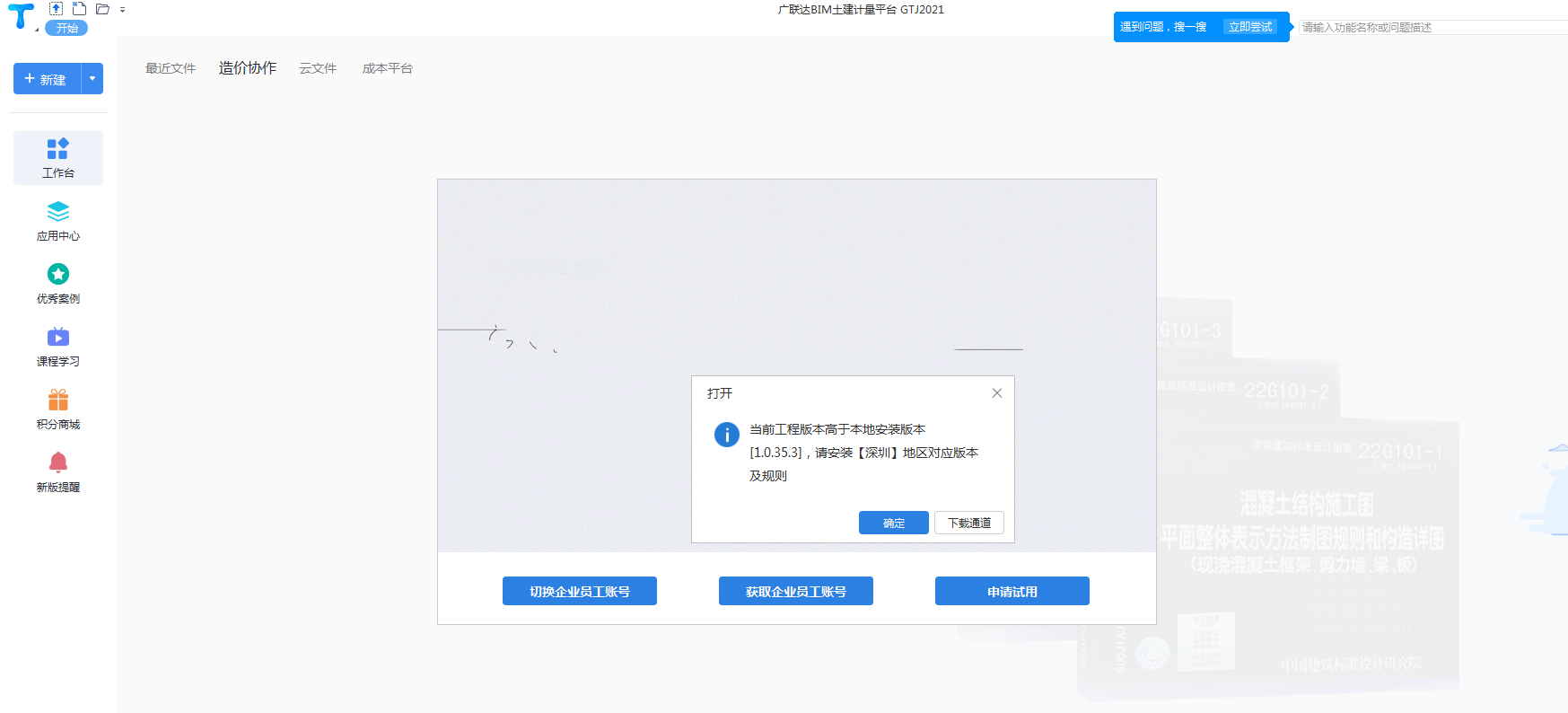Click the small arrow beside the T logo
Screen dimensions: 1568x713
pyautogui.click(x=38, y=30)
